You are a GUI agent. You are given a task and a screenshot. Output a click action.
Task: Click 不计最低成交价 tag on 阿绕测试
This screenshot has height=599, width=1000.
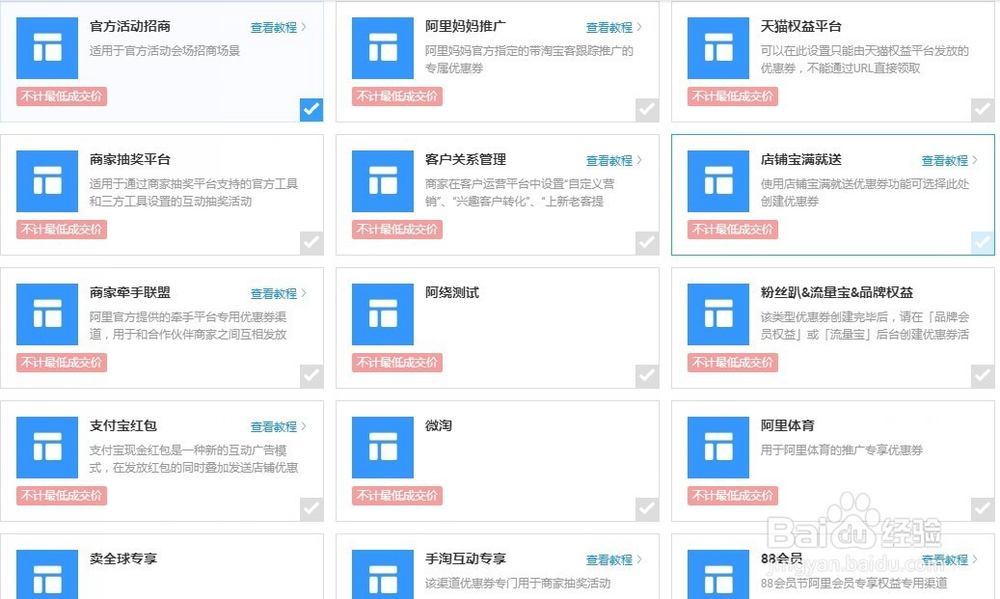pyautogui.click(x=397, y=362)
